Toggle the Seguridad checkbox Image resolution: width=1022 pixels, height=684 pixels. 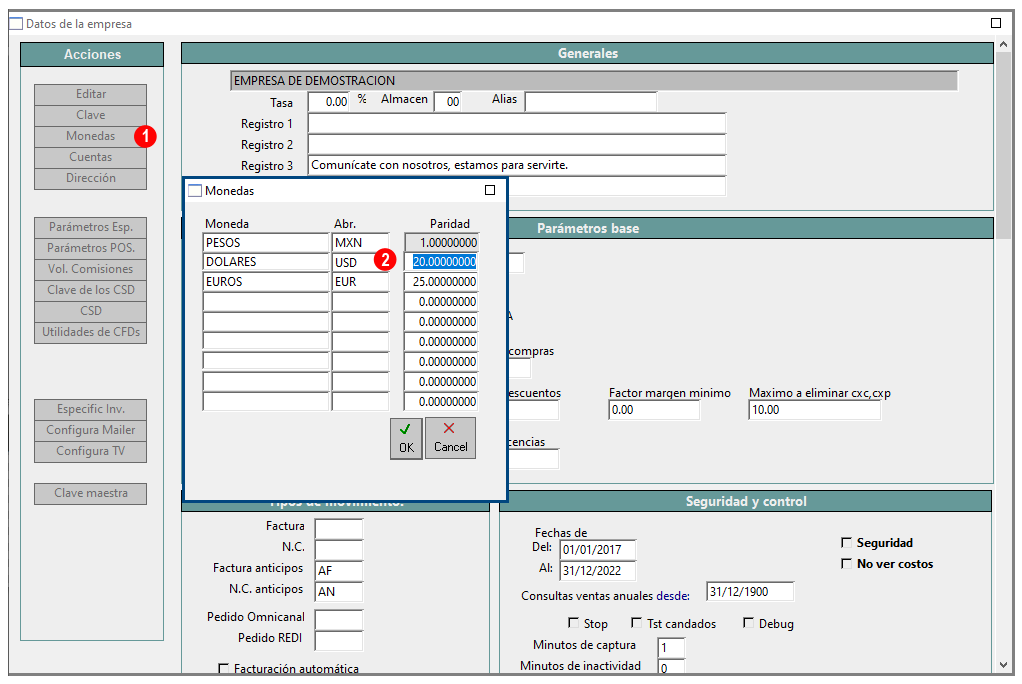(x=847, y=543)
